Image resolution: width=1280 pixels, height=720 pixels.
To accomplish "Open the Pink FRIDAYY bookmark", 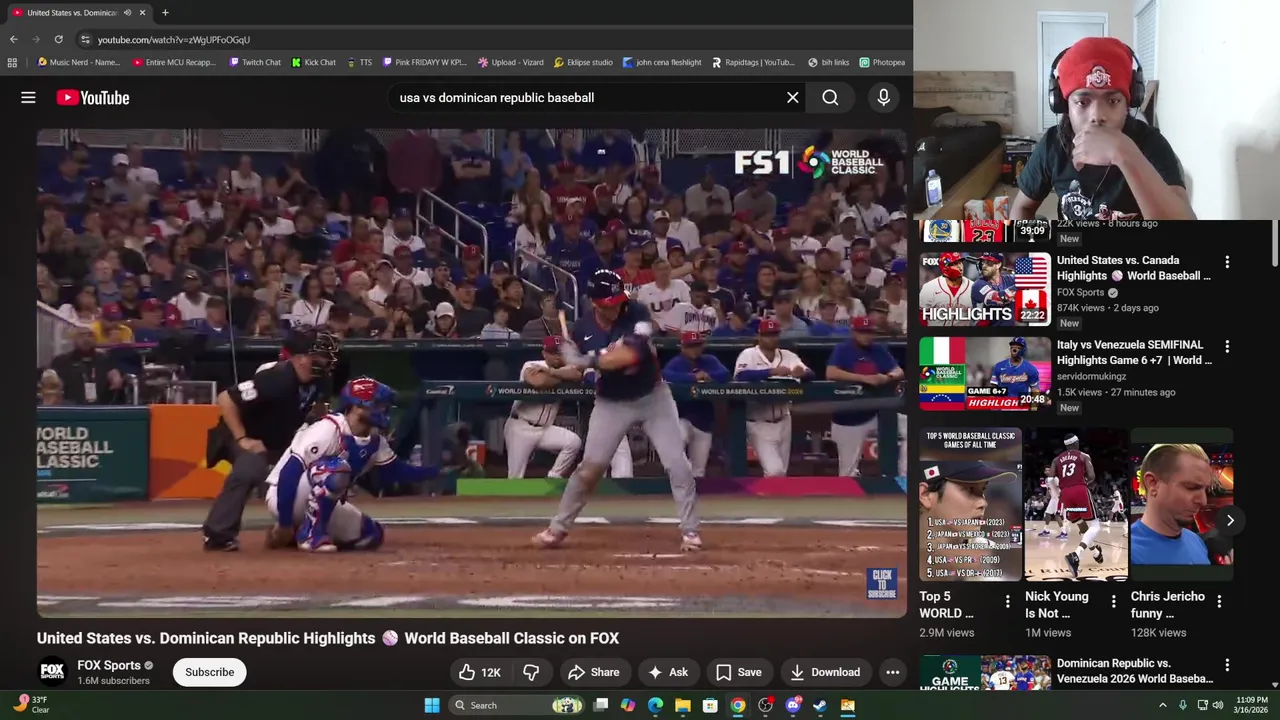I will [424, 62].
